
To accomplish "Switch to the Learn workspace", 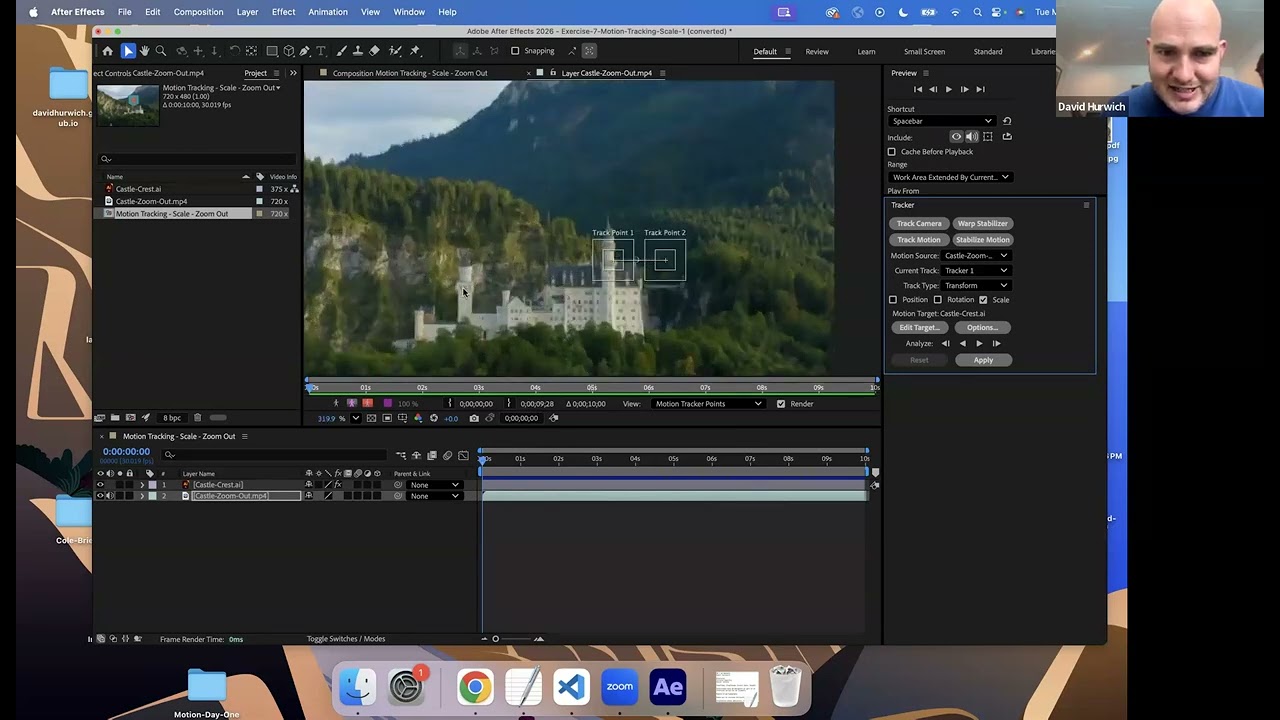I will (866, 52).
